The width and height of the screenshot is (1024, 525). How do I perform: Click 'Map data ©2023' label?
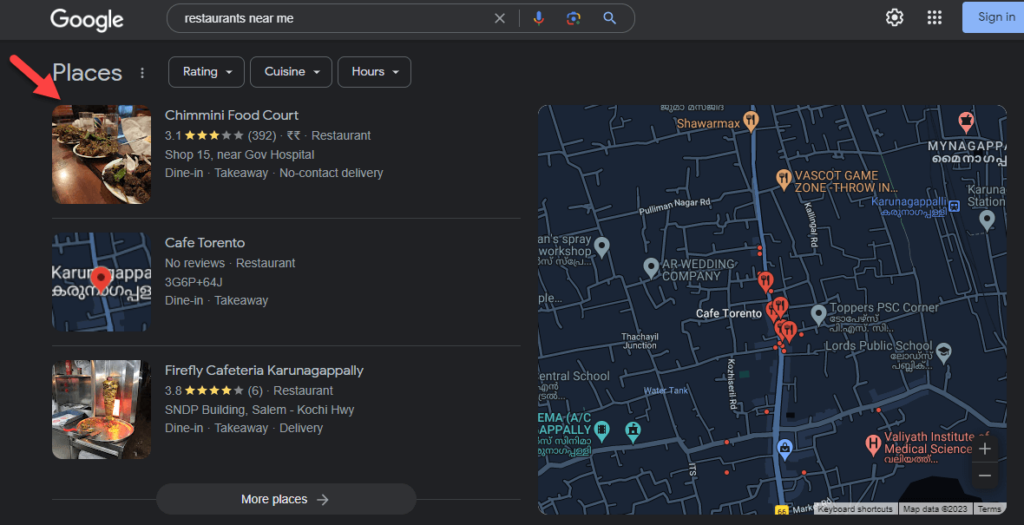tap(935, 509)
